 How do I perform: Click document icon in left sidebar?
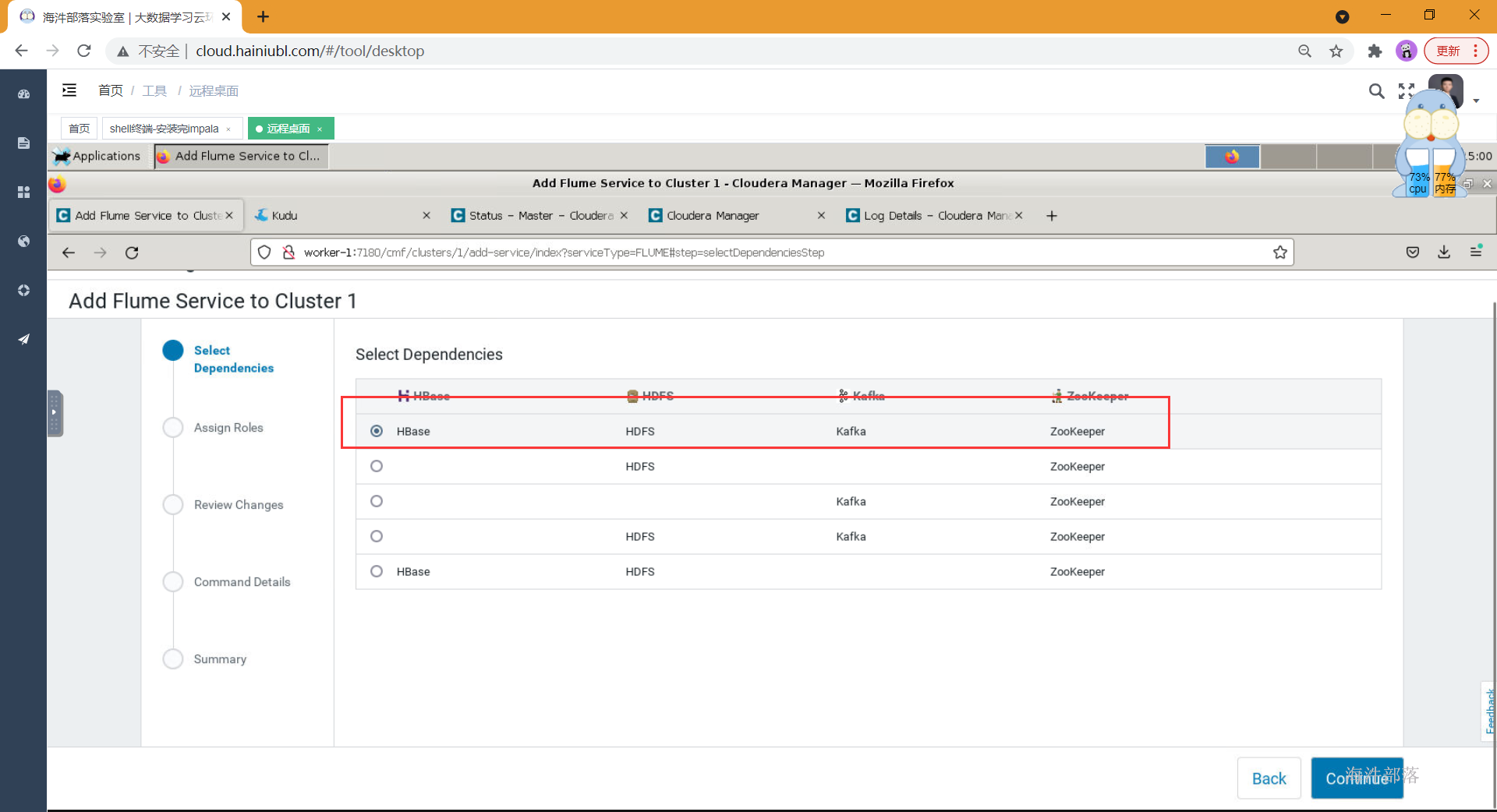pyautogui.click(x=23, y=143)
